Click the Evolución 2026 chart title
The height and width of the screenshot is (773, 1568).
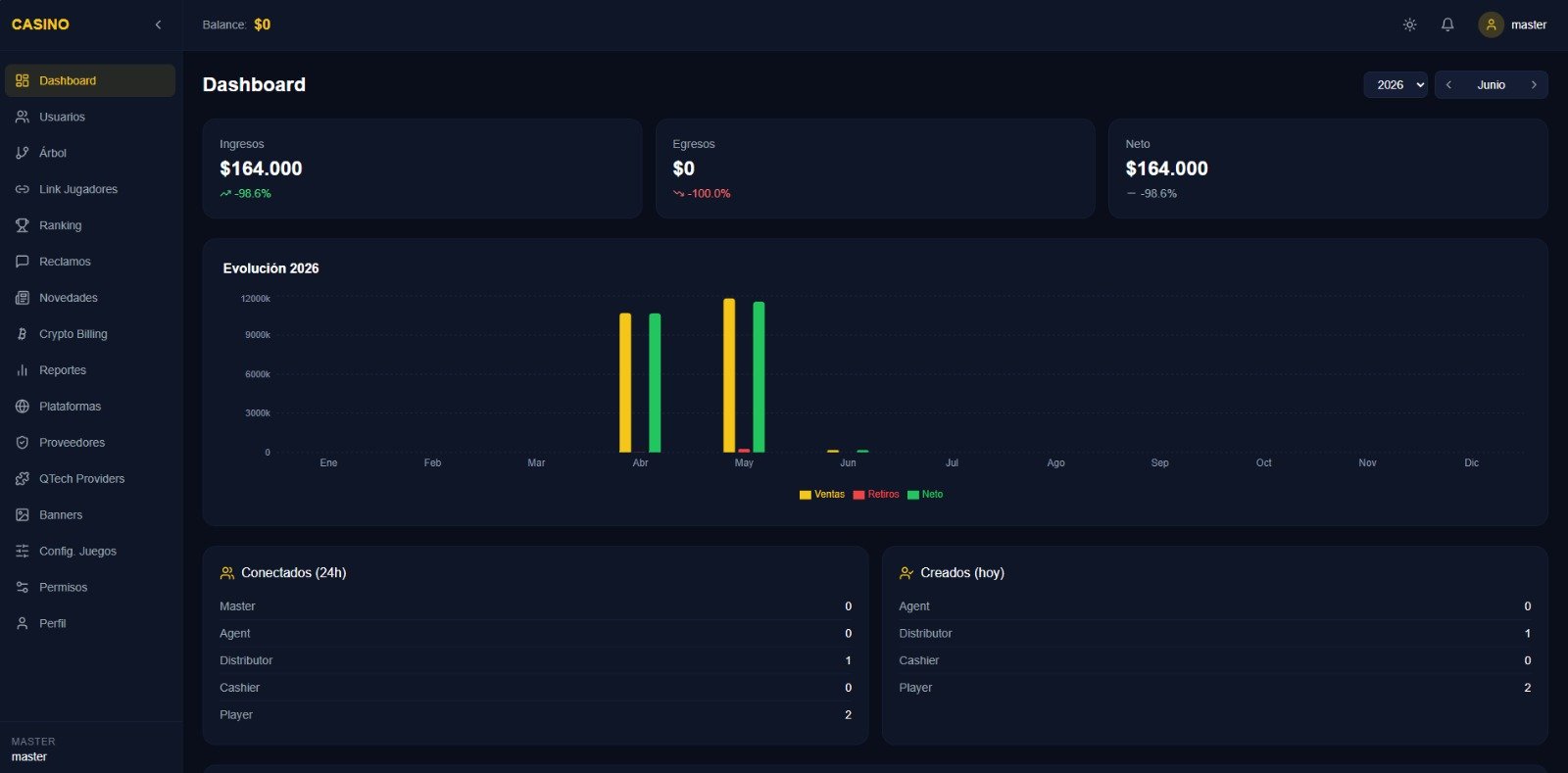270,268
